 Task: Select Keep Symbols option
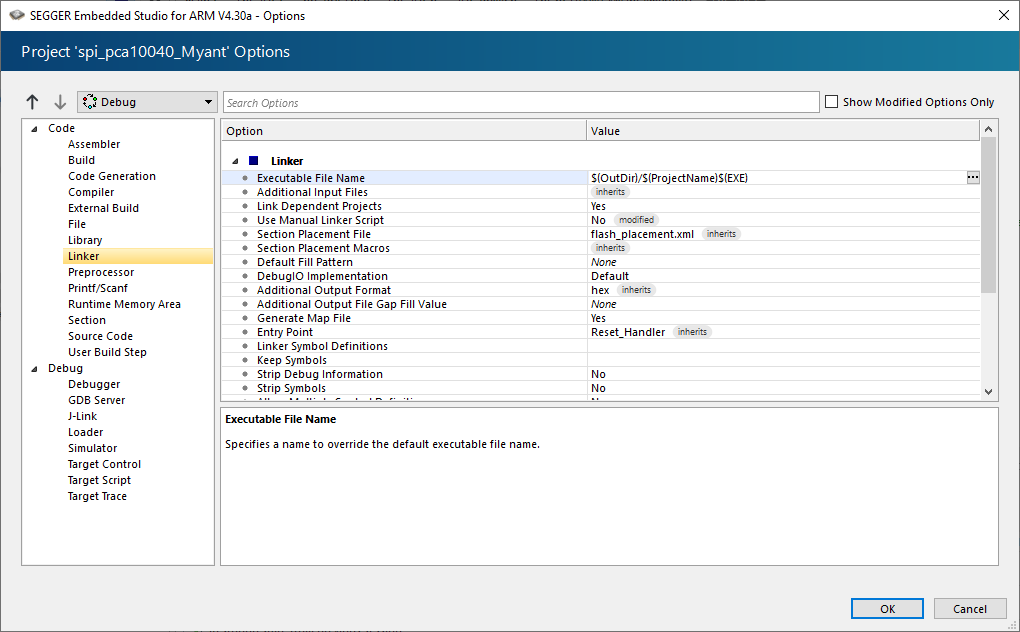[291, 360]
